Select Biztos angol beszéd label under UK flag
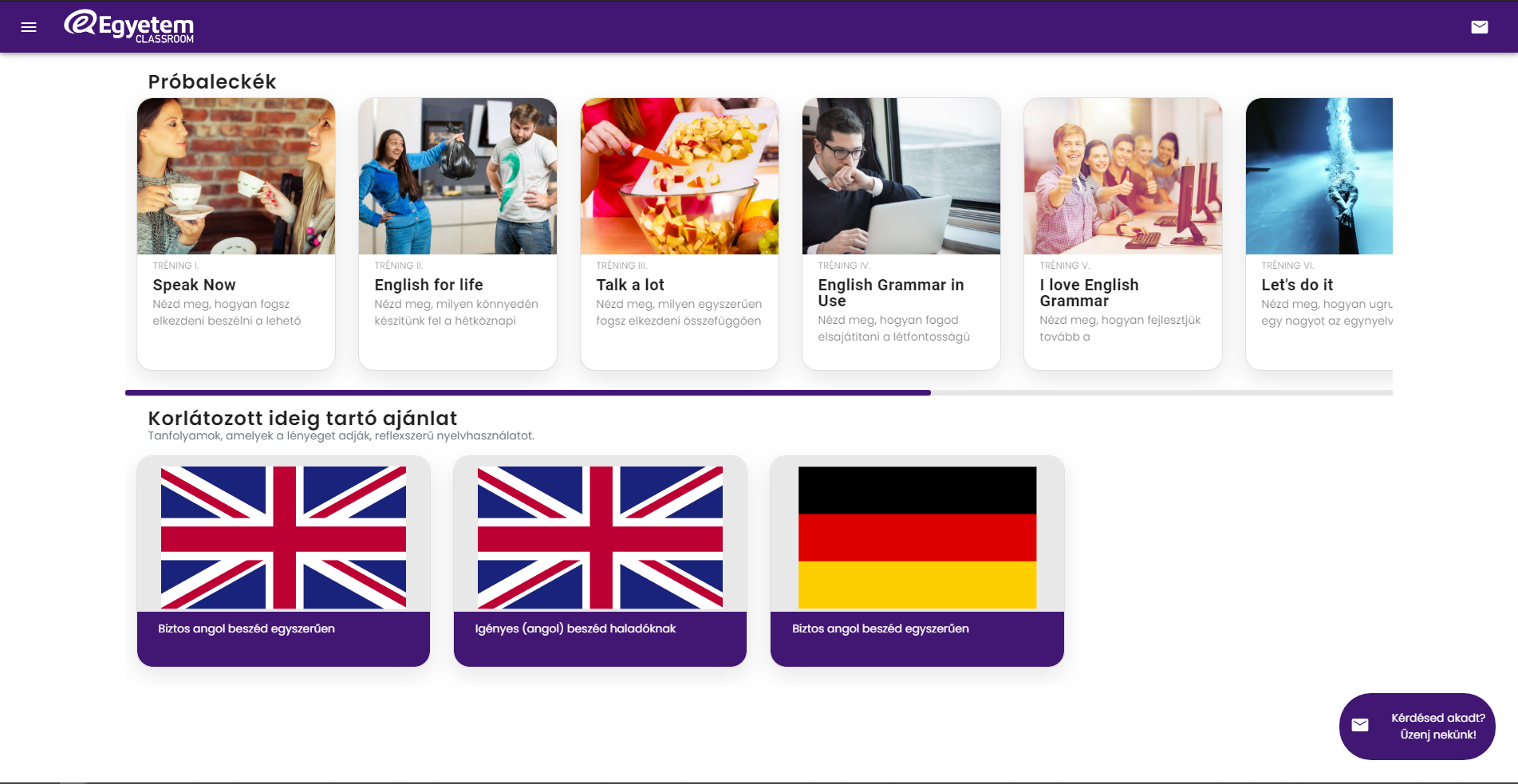Image resolution: width=1518 pixels, height=784 pixels. click(246, 628)
